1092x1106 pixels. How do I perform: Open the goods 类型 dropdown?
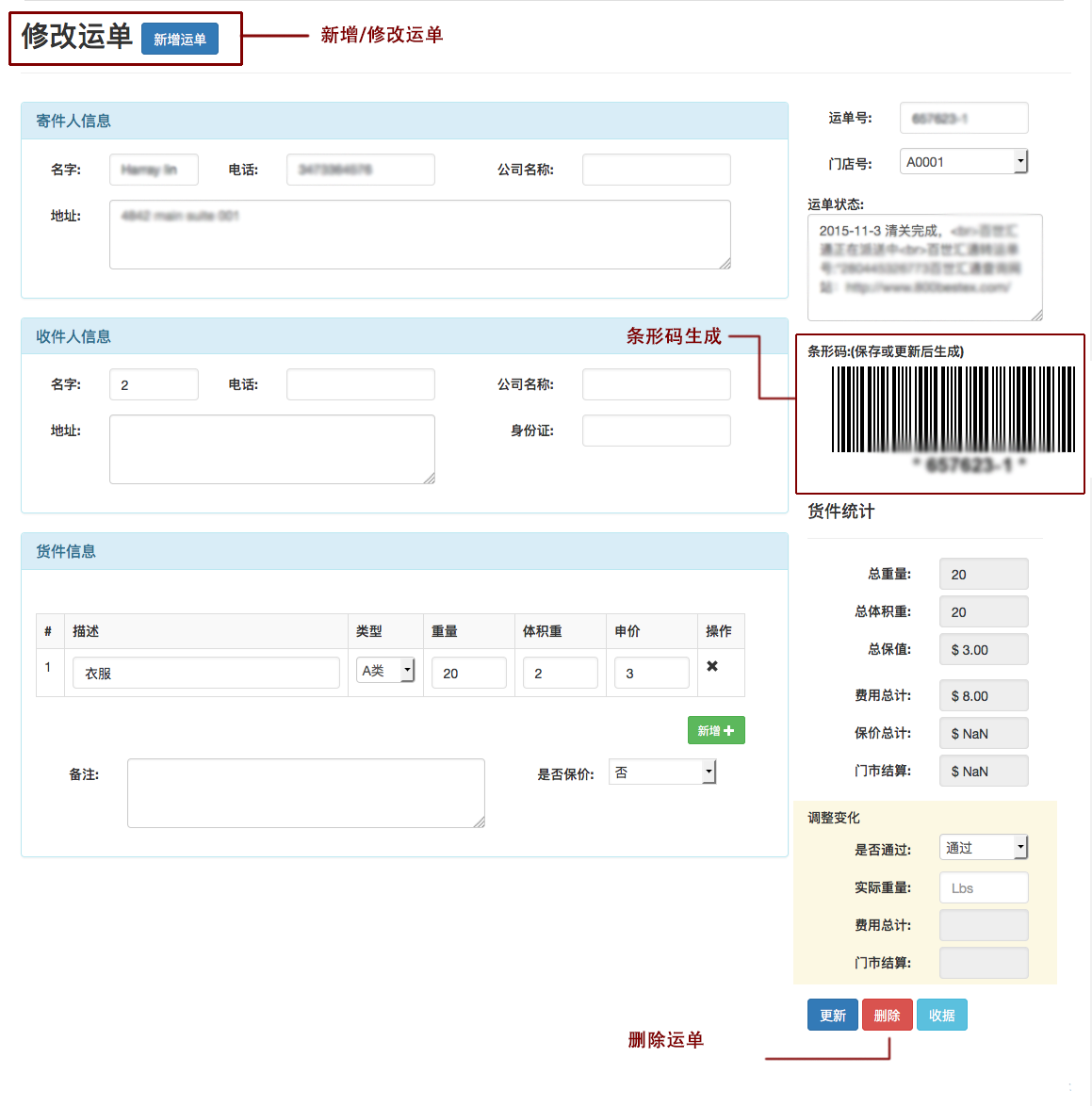[385, 671]
